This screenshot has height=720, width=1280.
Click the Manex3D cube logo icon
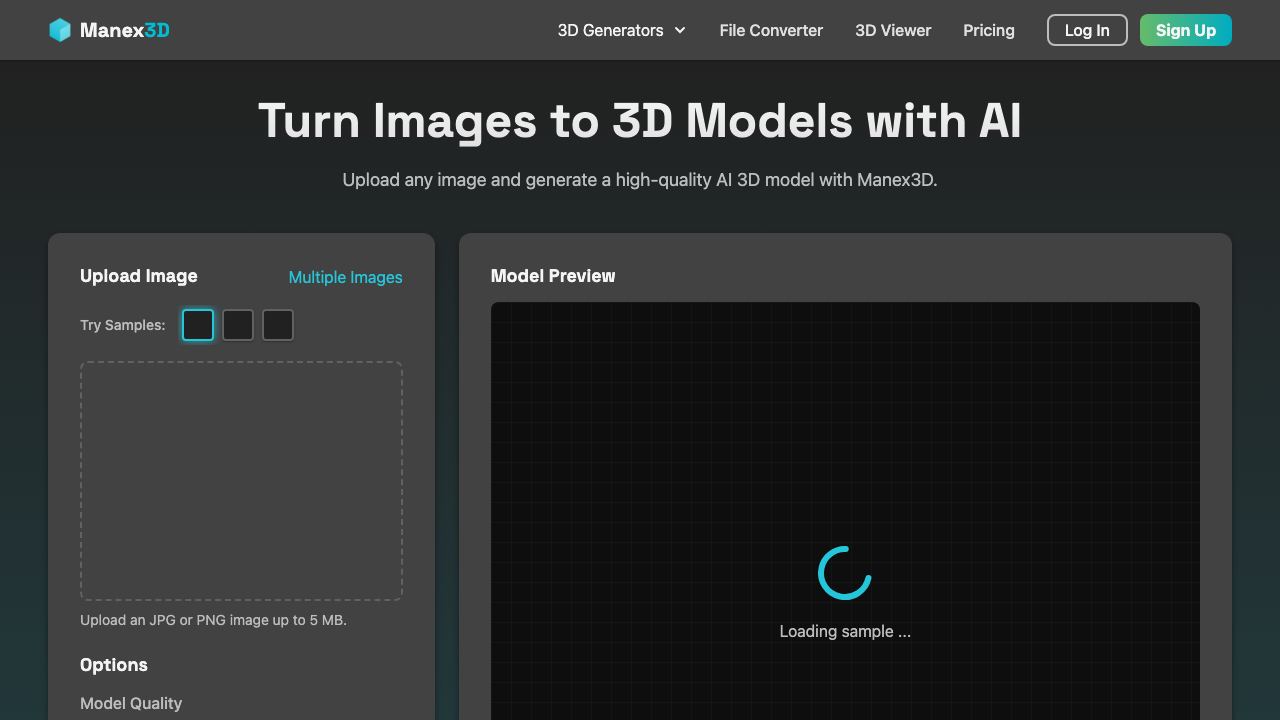(60, 30)
